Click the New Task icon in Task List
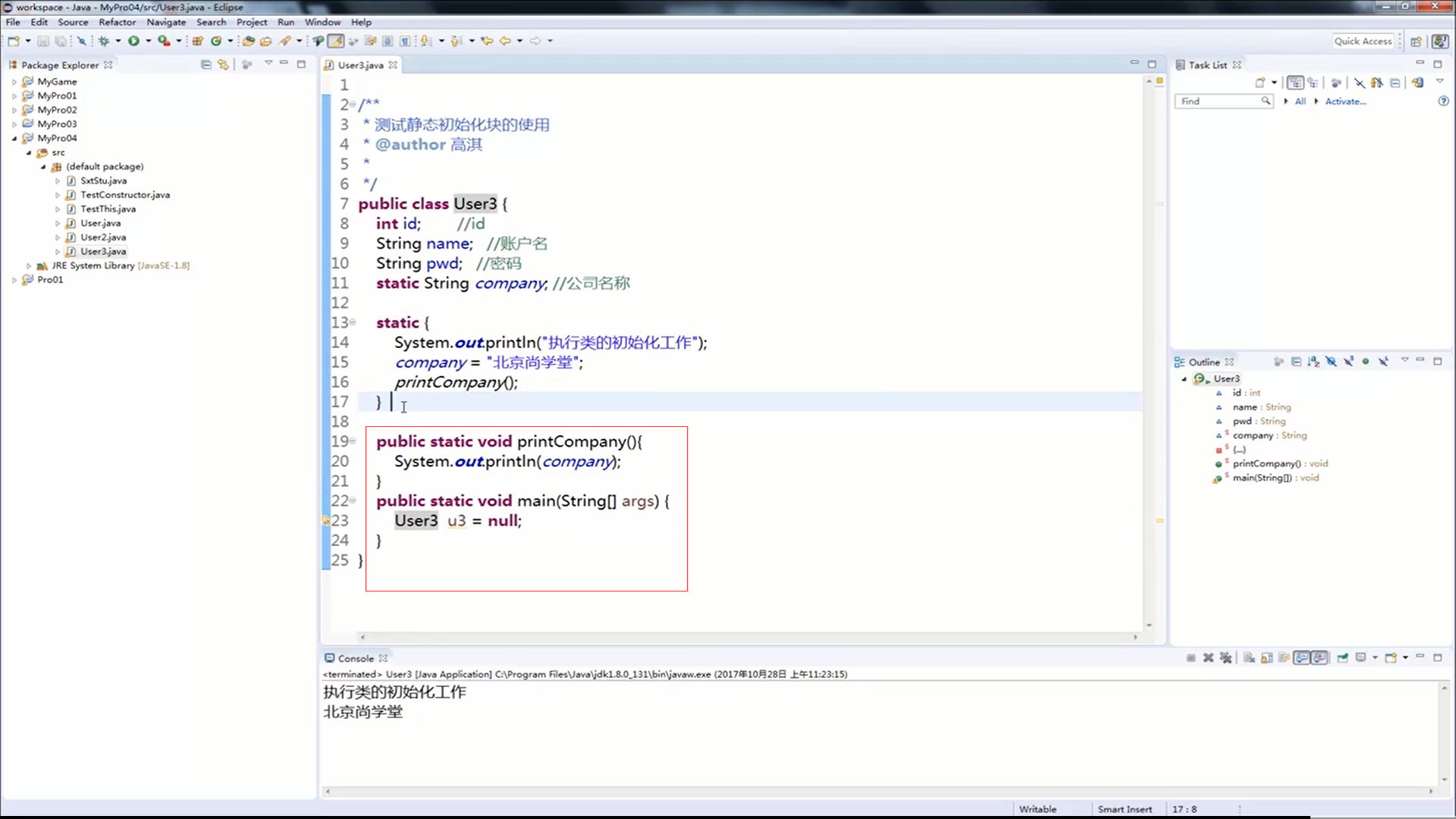Image resolution: width=1456 pixels, height=819 pixels. pos(1260,82)
